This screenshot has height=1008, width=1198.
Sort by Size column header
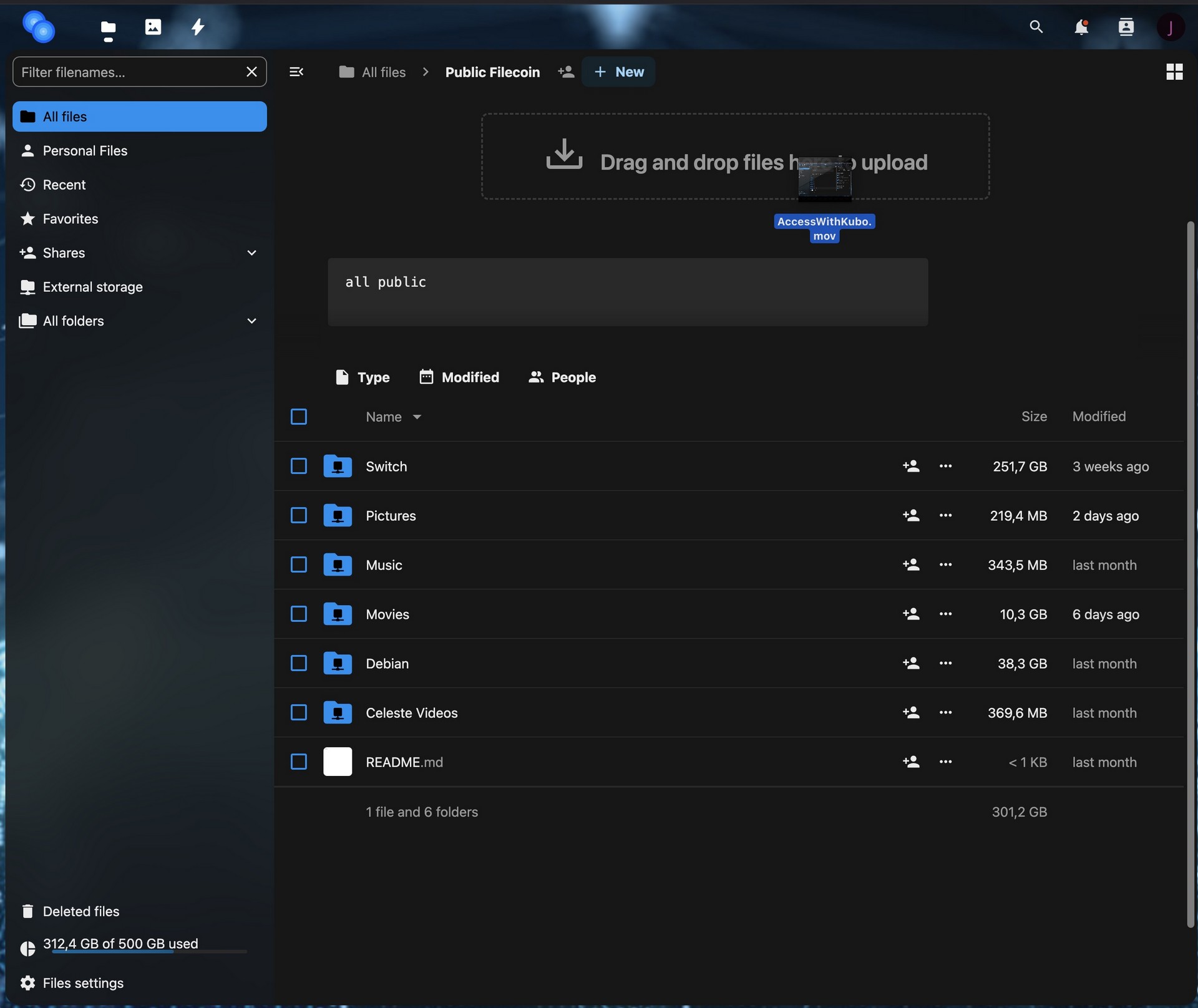coord(1034,417)
